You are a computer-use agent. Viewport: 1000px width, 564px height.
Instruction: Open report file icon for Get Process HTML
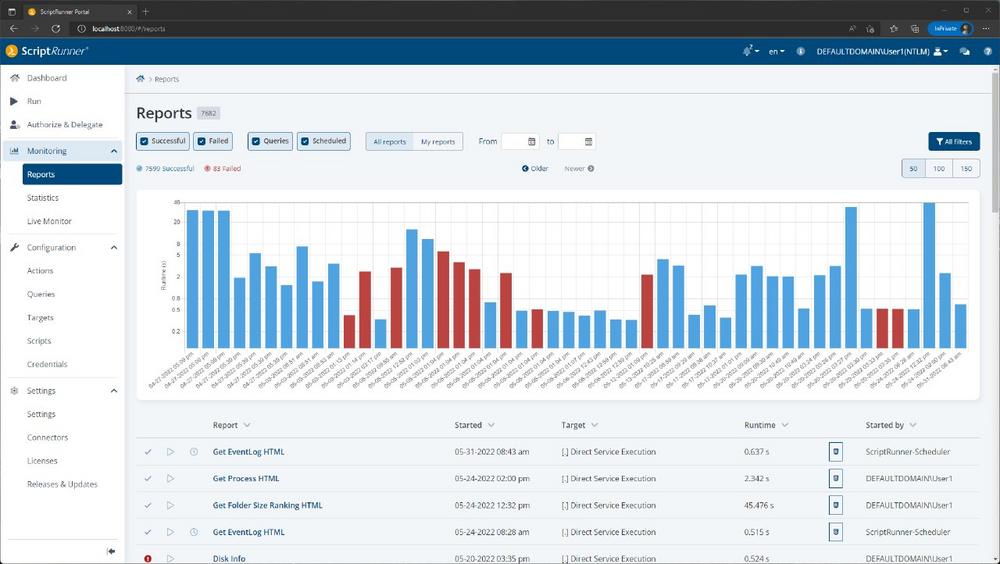(x=836, y=479)
